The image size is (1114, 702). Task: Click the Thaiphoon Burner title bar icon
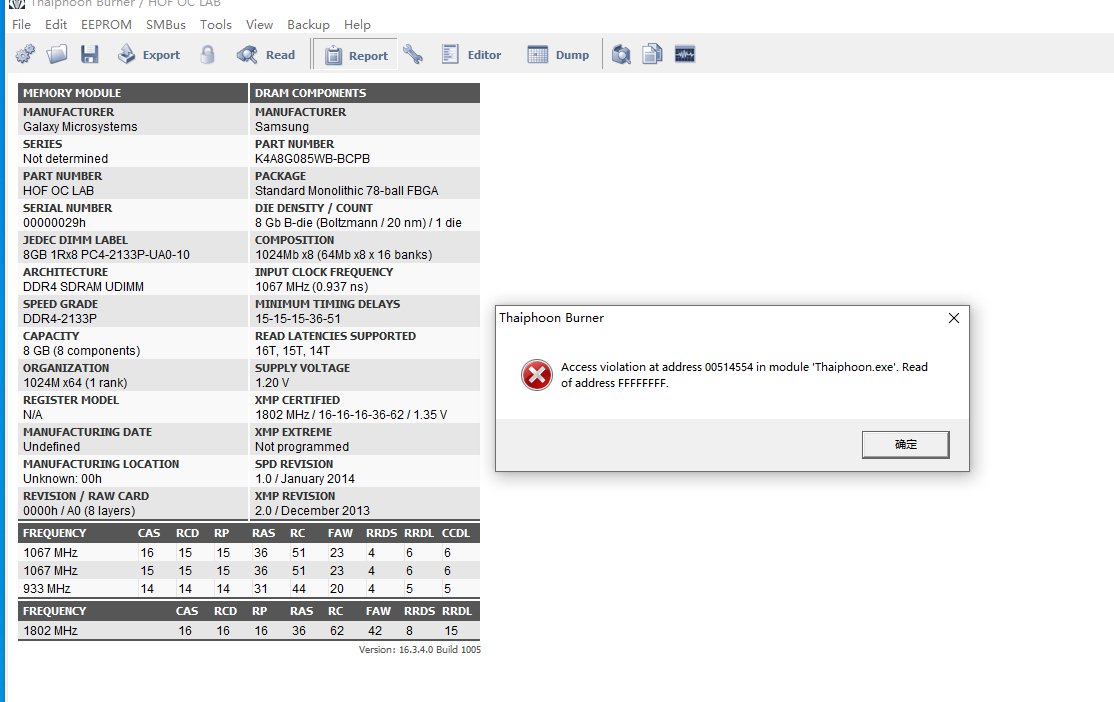pyautogui.click(x=17, y=4)
